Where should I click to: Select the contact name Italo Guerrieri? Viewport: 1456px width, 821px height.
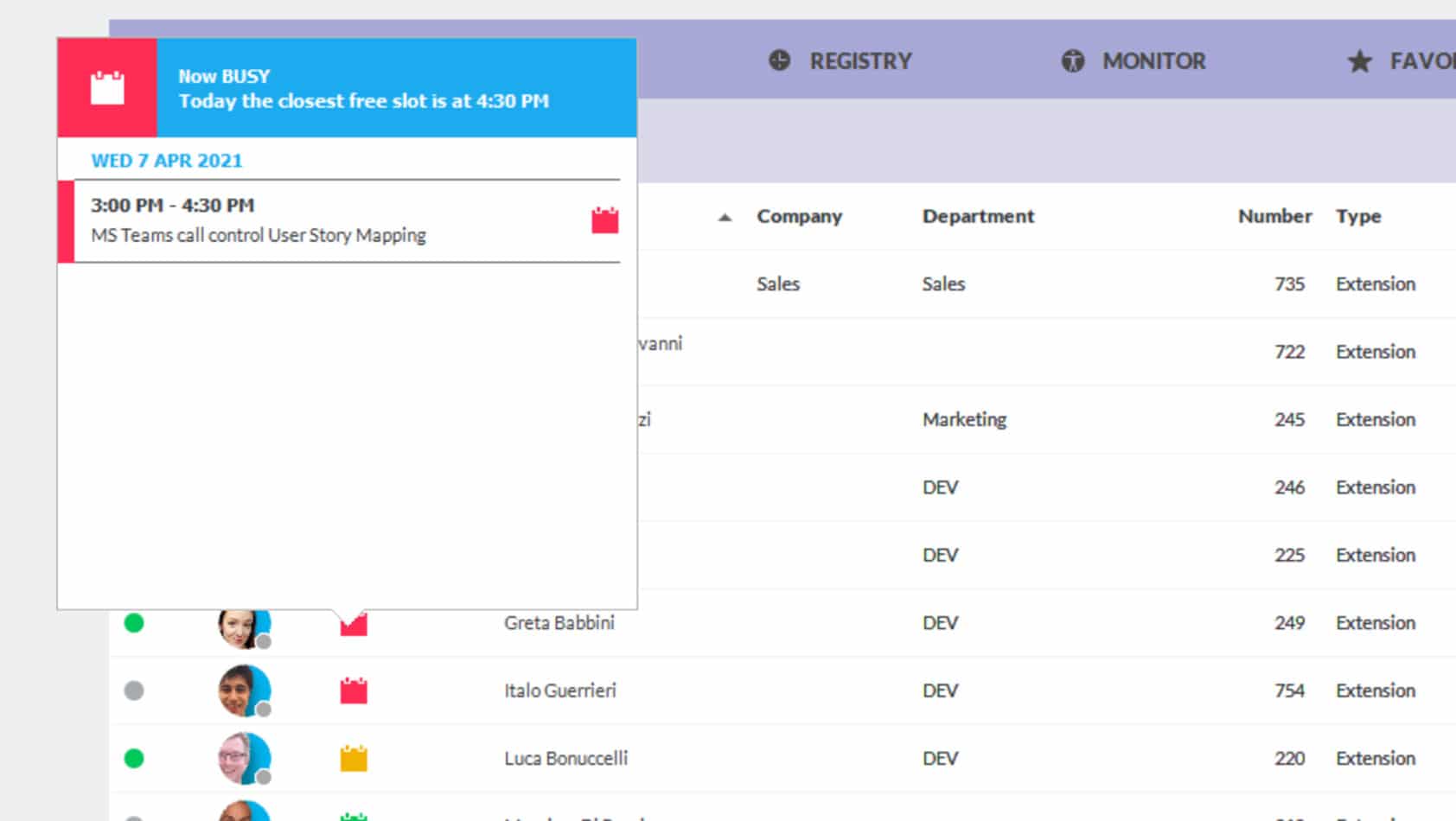(x=559, y=691)
